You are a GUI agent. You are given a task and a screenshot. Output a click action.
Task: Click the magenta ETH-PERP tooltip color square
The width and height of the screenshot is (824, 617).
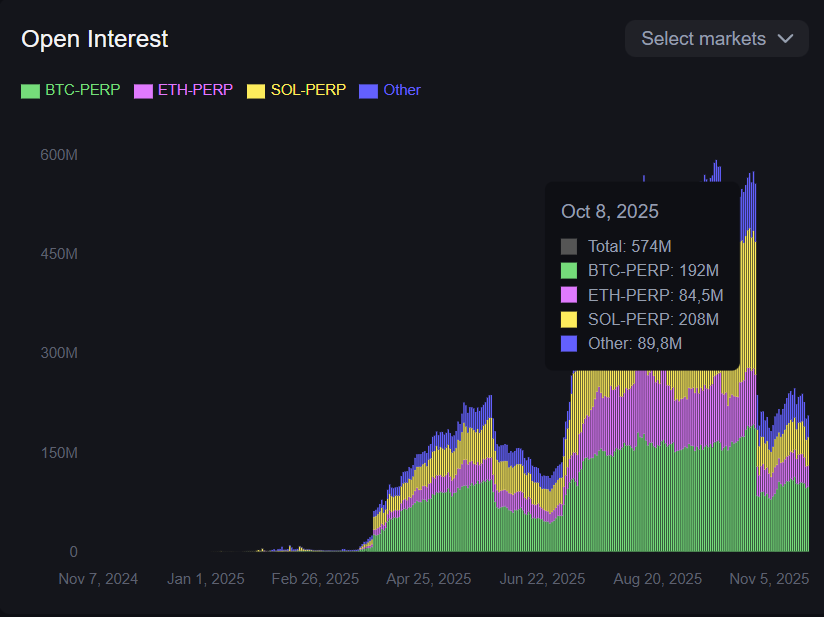(x=567, y=294)
